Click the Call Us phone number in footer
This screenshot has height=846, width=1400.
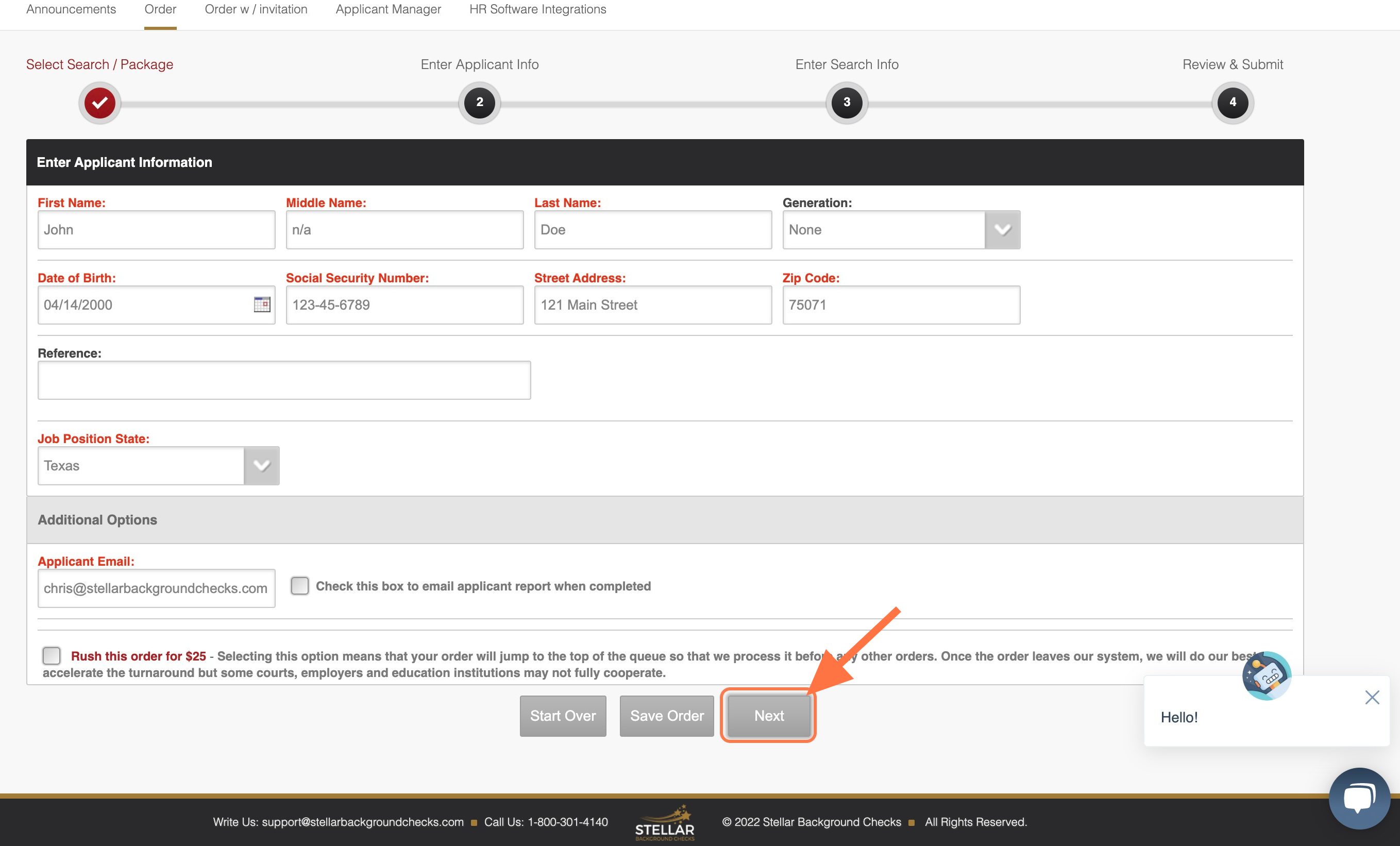point(568,822)
